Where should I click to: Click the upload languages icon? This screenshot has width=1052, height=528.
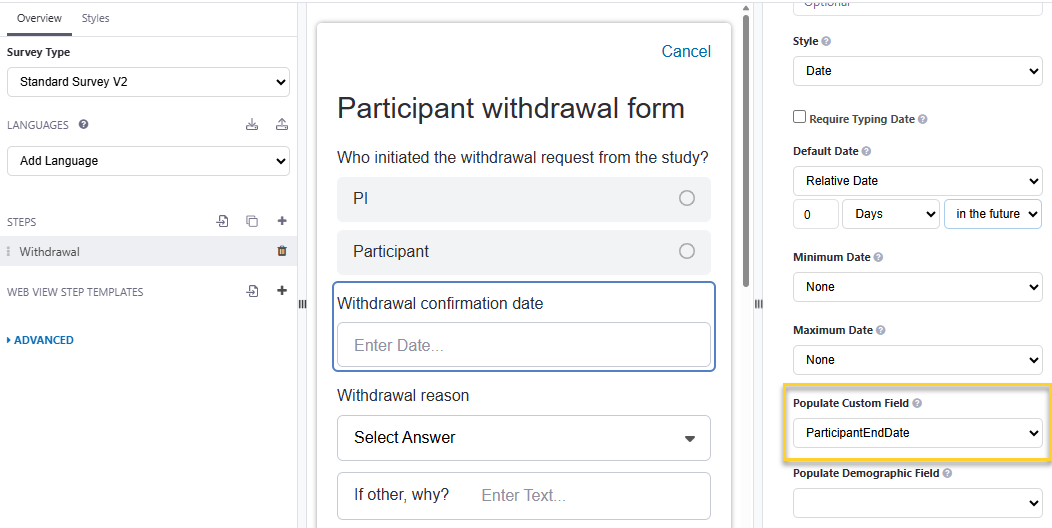click(282, 124)
